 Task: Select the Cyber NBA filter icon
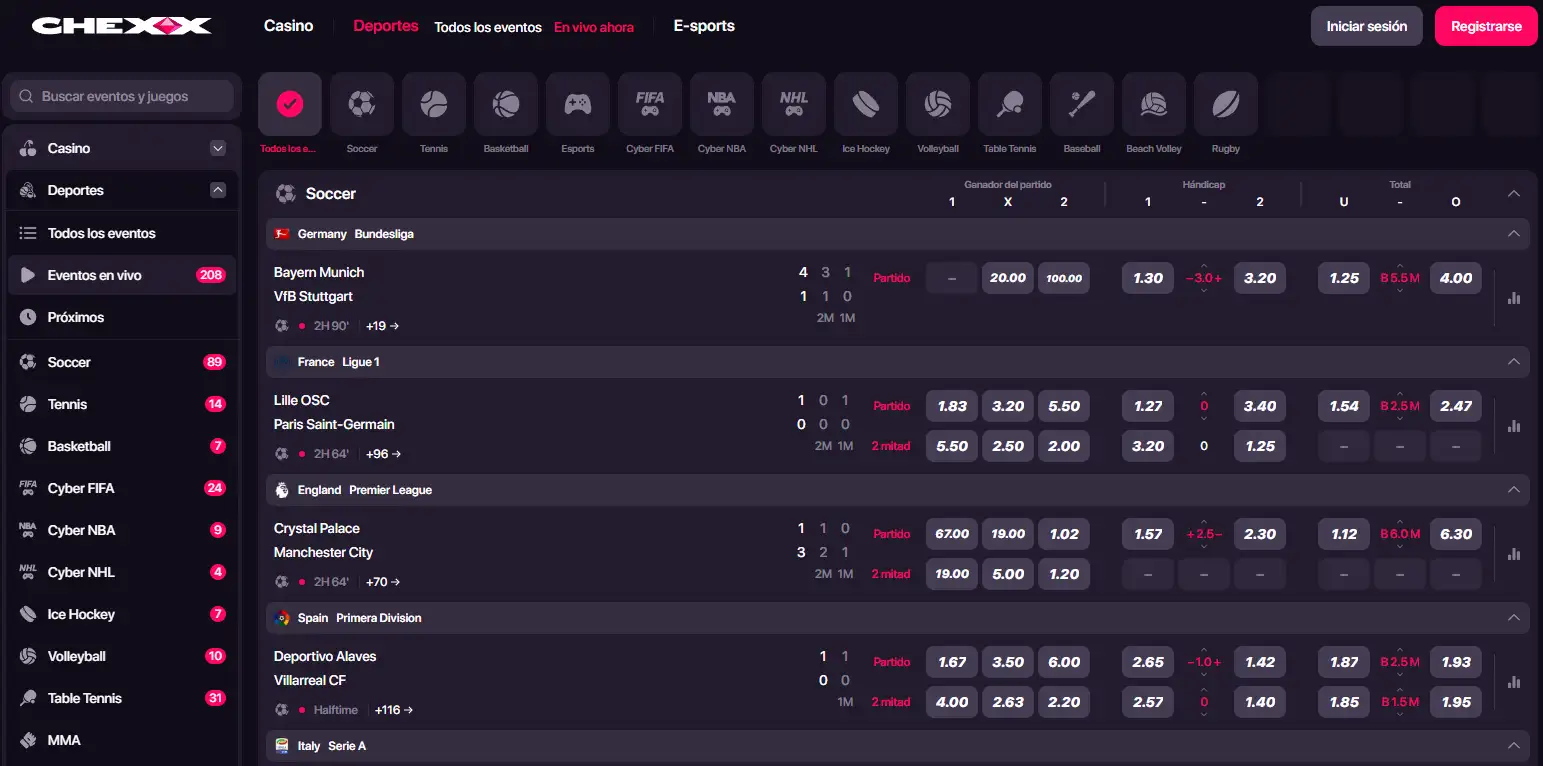(x=722, y=104)
